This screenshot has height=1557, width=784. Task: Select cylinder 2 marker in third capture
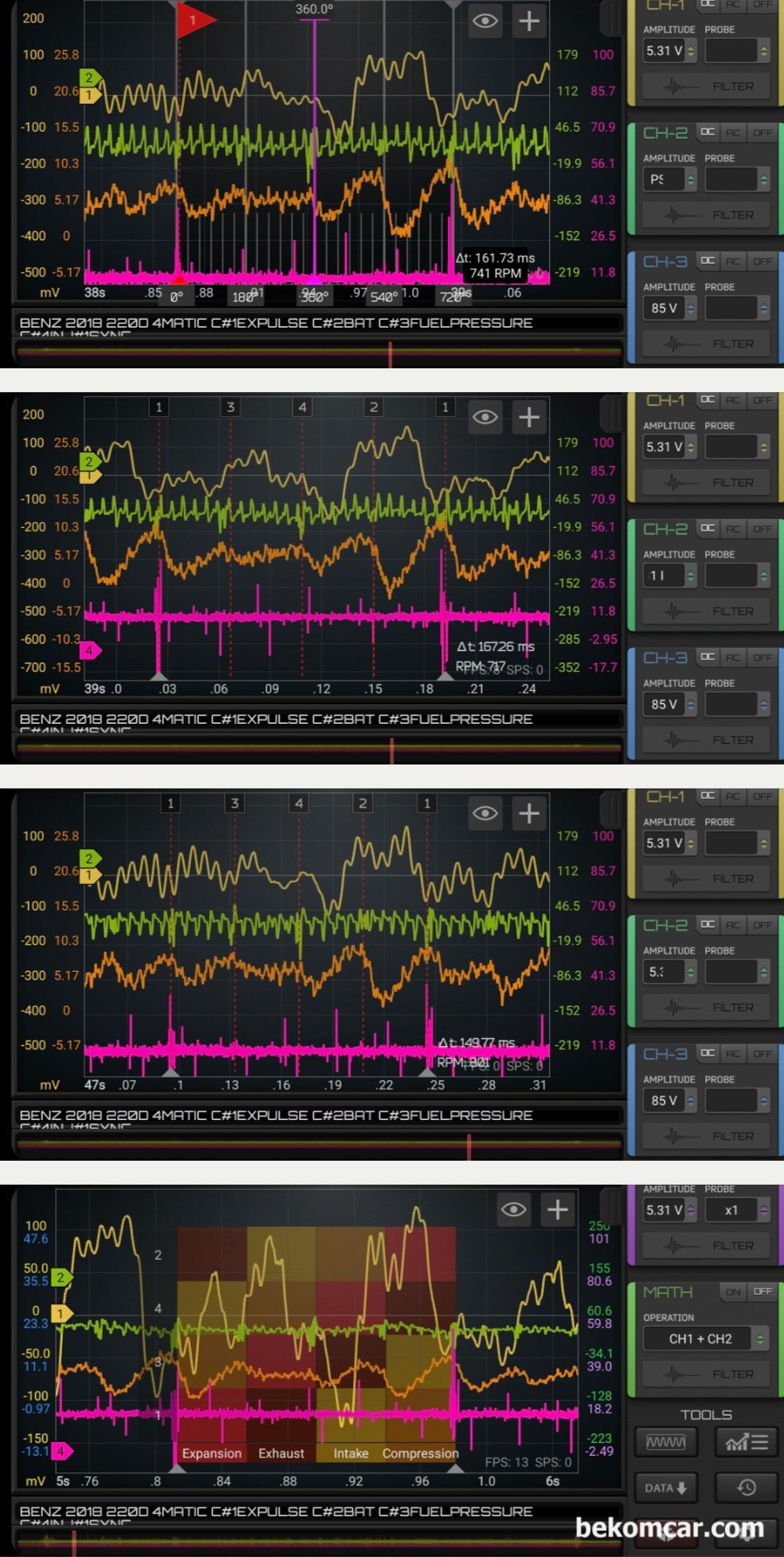pyautogui.click(x=363, y=804)
